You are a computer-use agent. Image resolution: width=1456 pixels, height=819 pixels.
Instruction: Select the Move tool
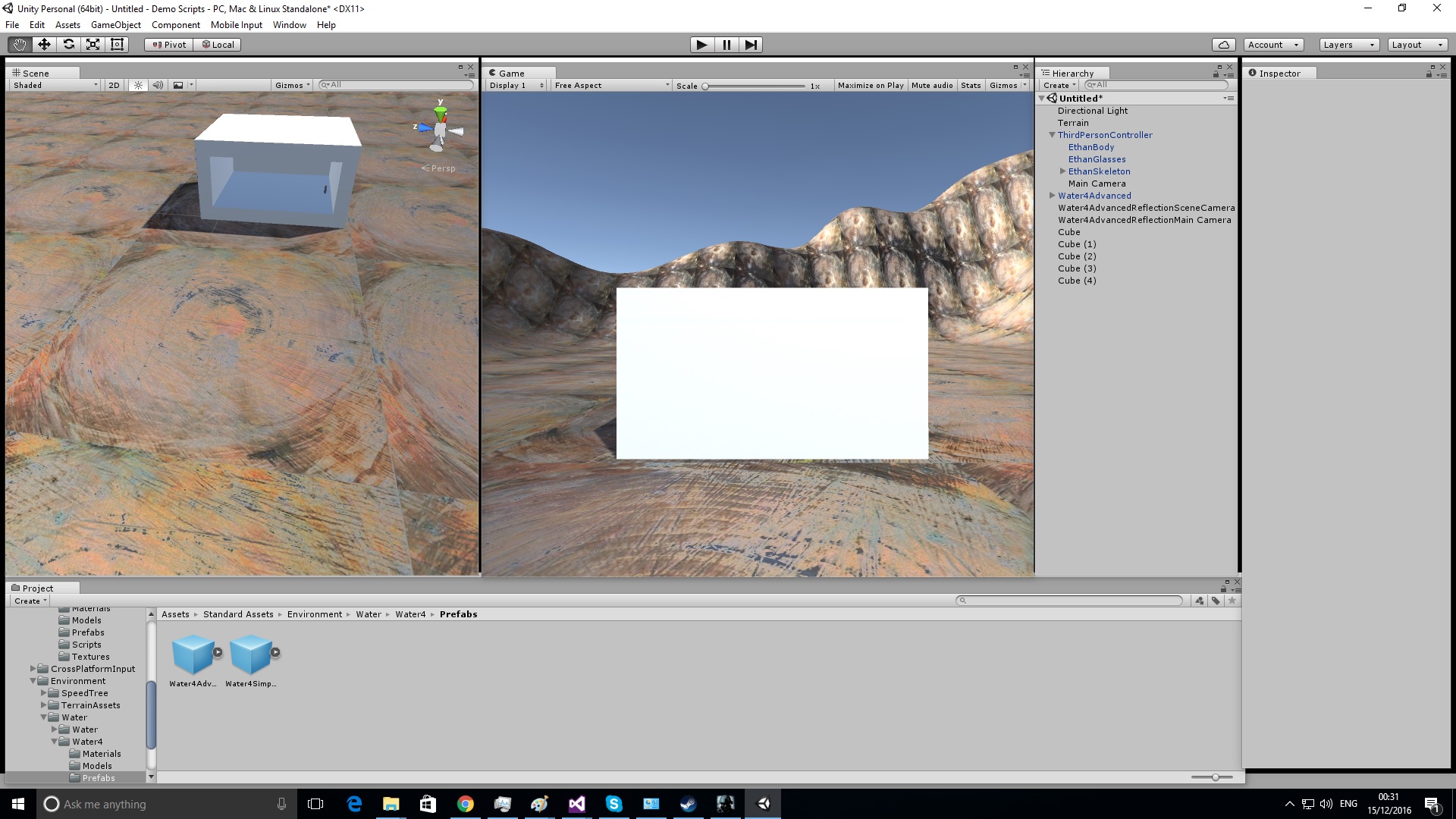click(x=44, y=45)
